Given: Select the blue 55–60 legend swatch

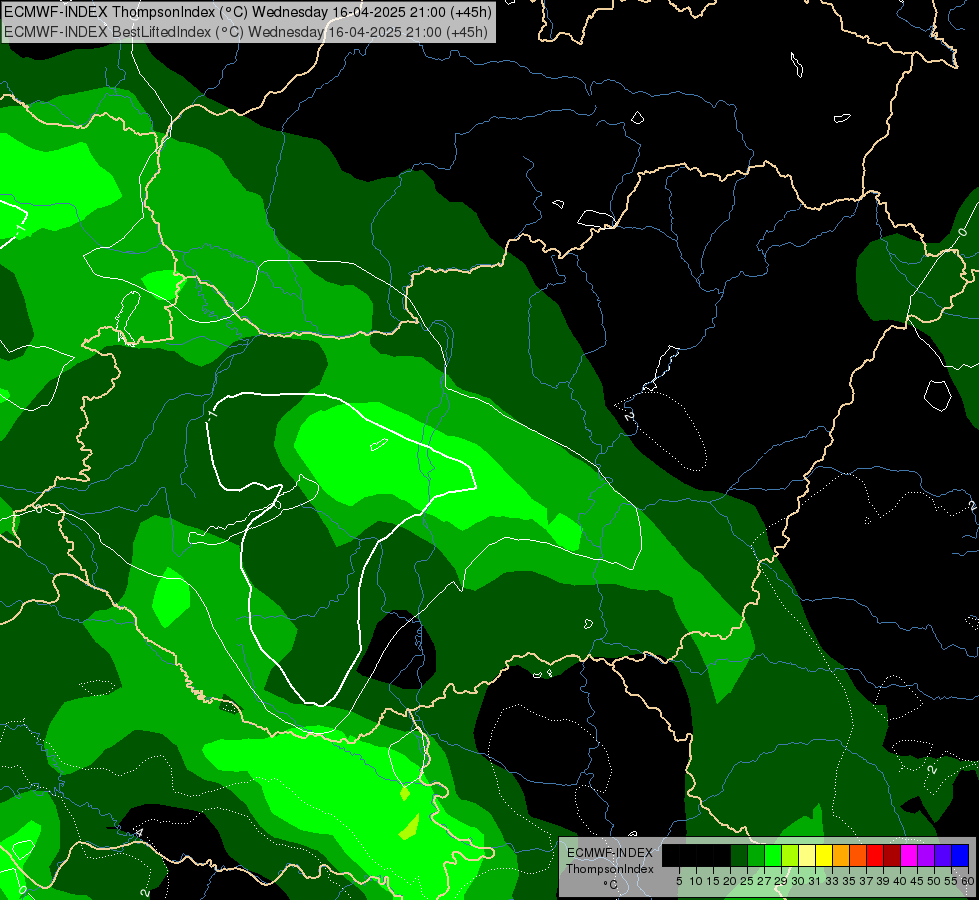Looking at the screenshot, I should tap(960, 855).
